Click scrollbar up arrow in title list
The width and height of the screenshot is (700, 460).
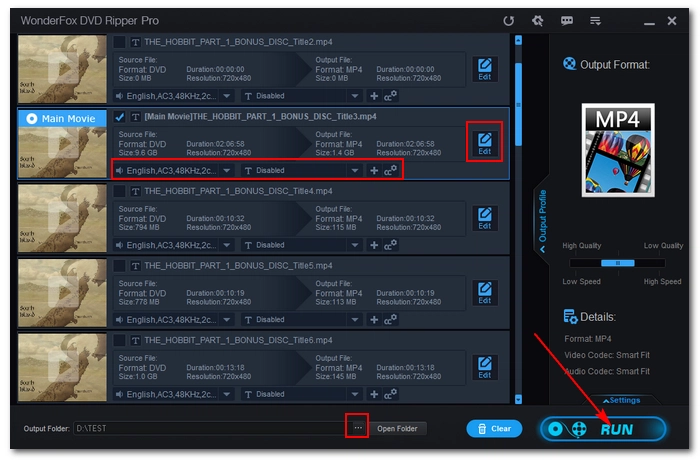point(518,41)
